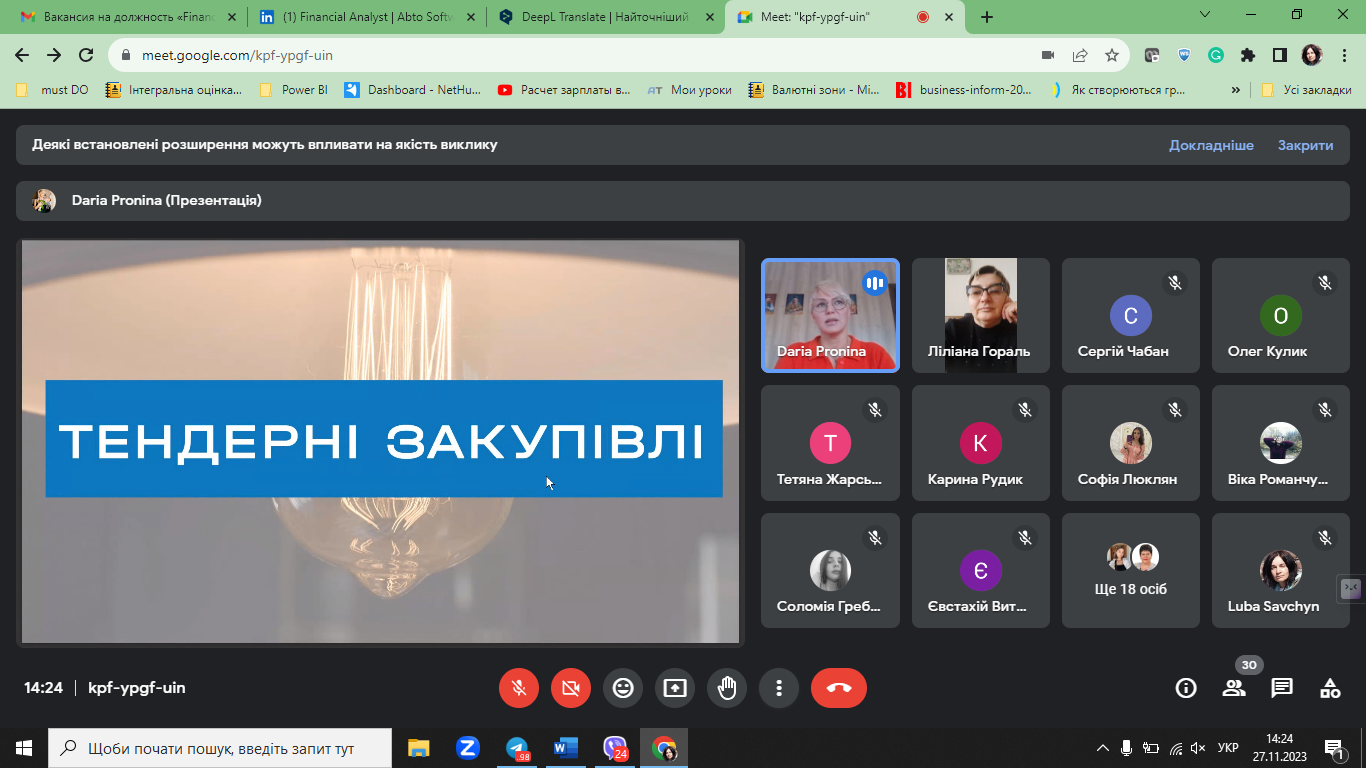
Task: Open the more options three-dot menu
Action: pos(779,688)
